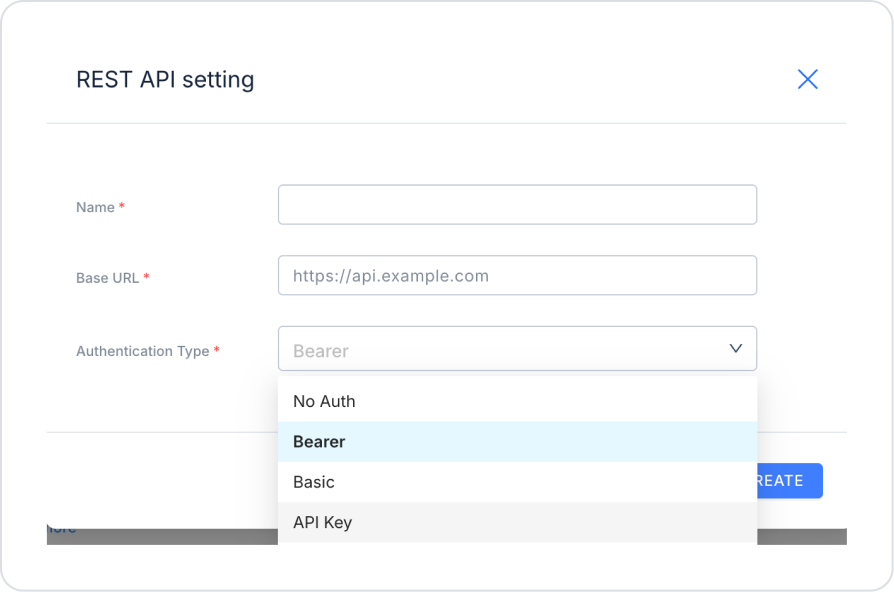Open the partially hidden blue link at bottom-left
The image size is (894, 592).
click(x=61, y=529)
